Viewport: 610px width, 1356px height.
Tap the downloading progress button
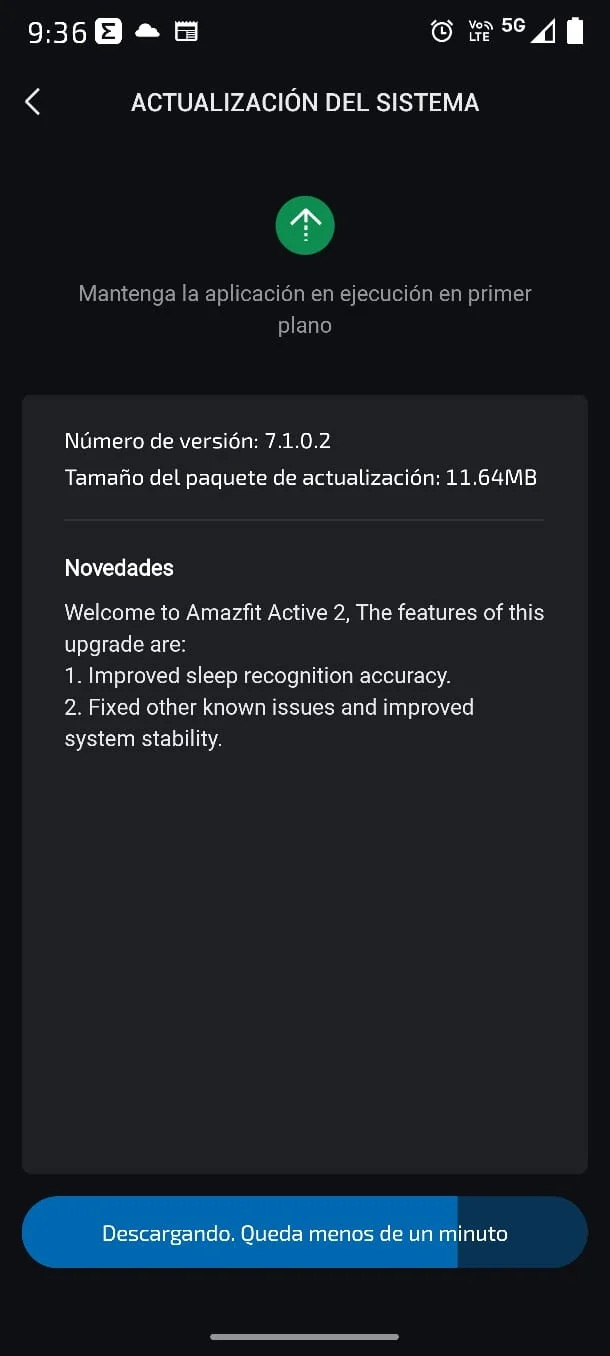point(305,1232)
